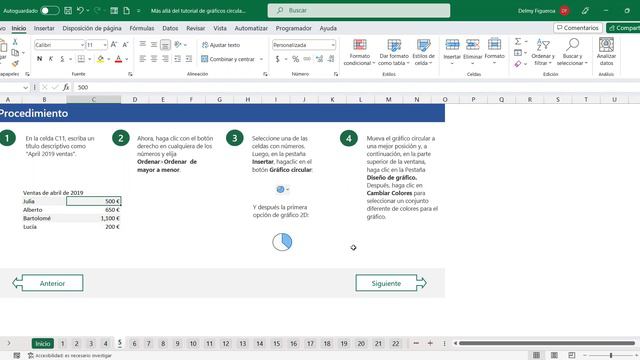Open the Fórmulas ribbon tab
Image resolution: width=640 pixels, height=360 pixels.
142,28
